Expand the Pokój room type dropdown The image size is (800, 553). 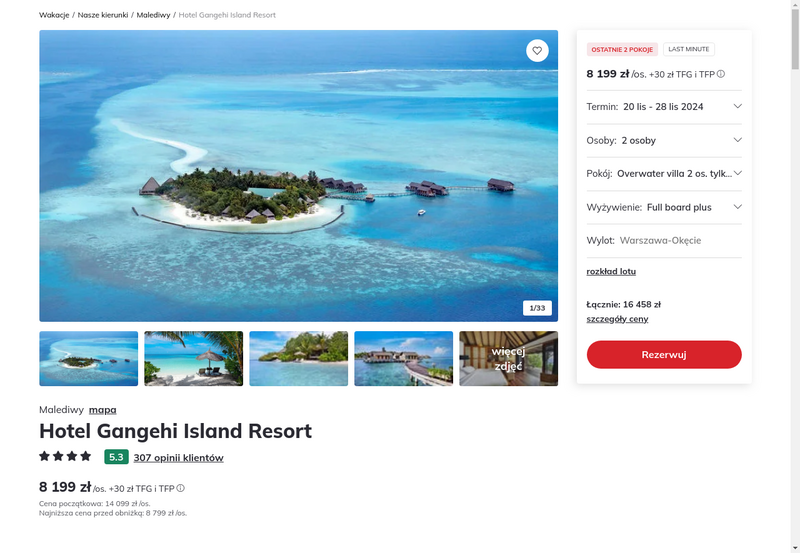664,173
